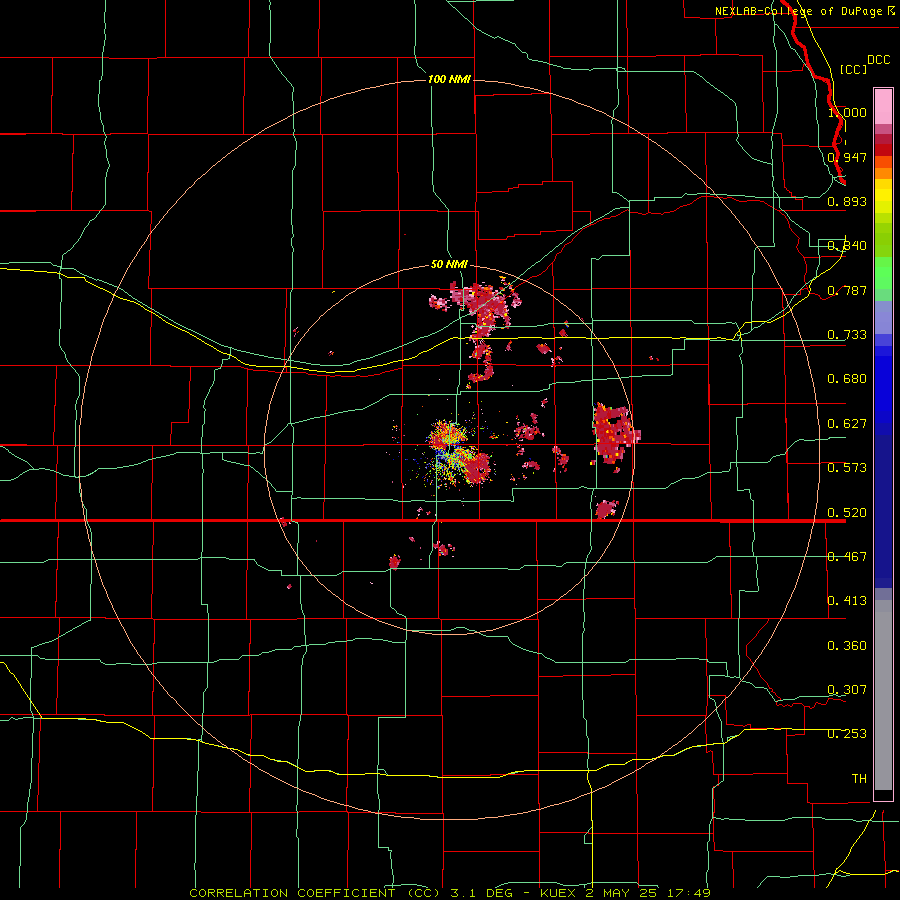900x900 pixels.
Task: Pick the pink top segment of color bar
Action: [883, 106]
